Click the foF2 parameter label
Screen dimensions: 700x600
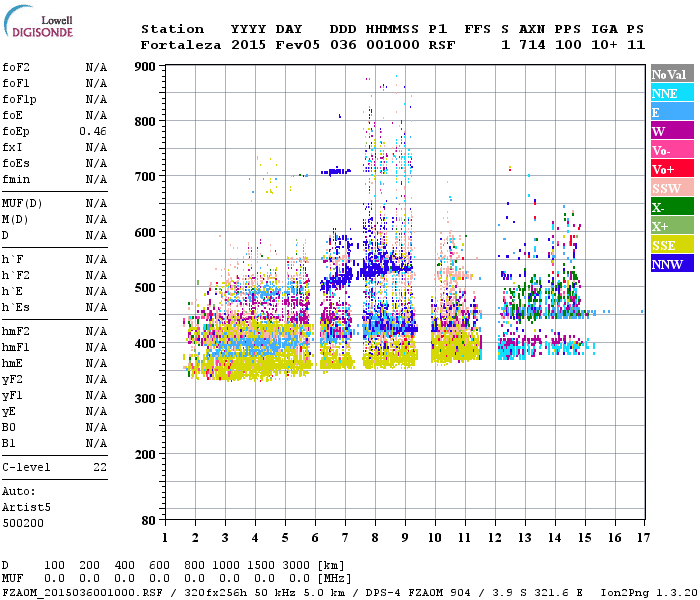pyautogui.click(x=16, y=67)
